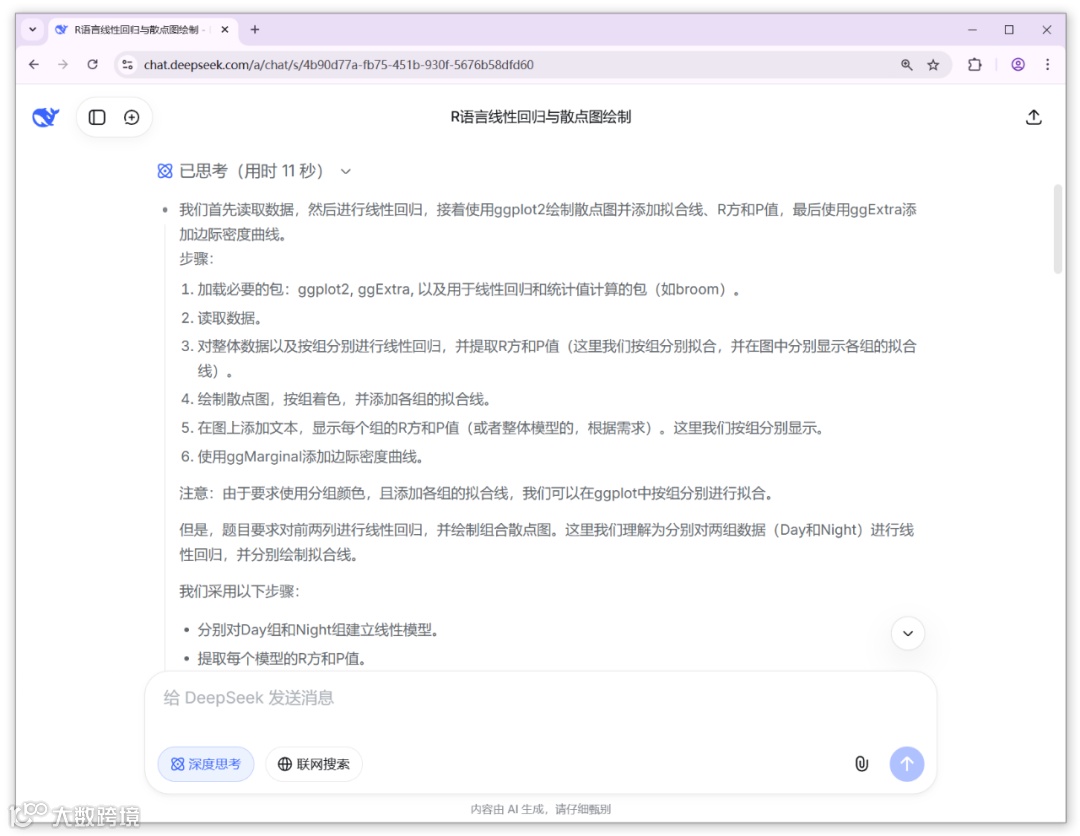Click the text 已思考（用时 11 秒）
The height and width of the screenshot is (836, 1080).
[251, 171]
